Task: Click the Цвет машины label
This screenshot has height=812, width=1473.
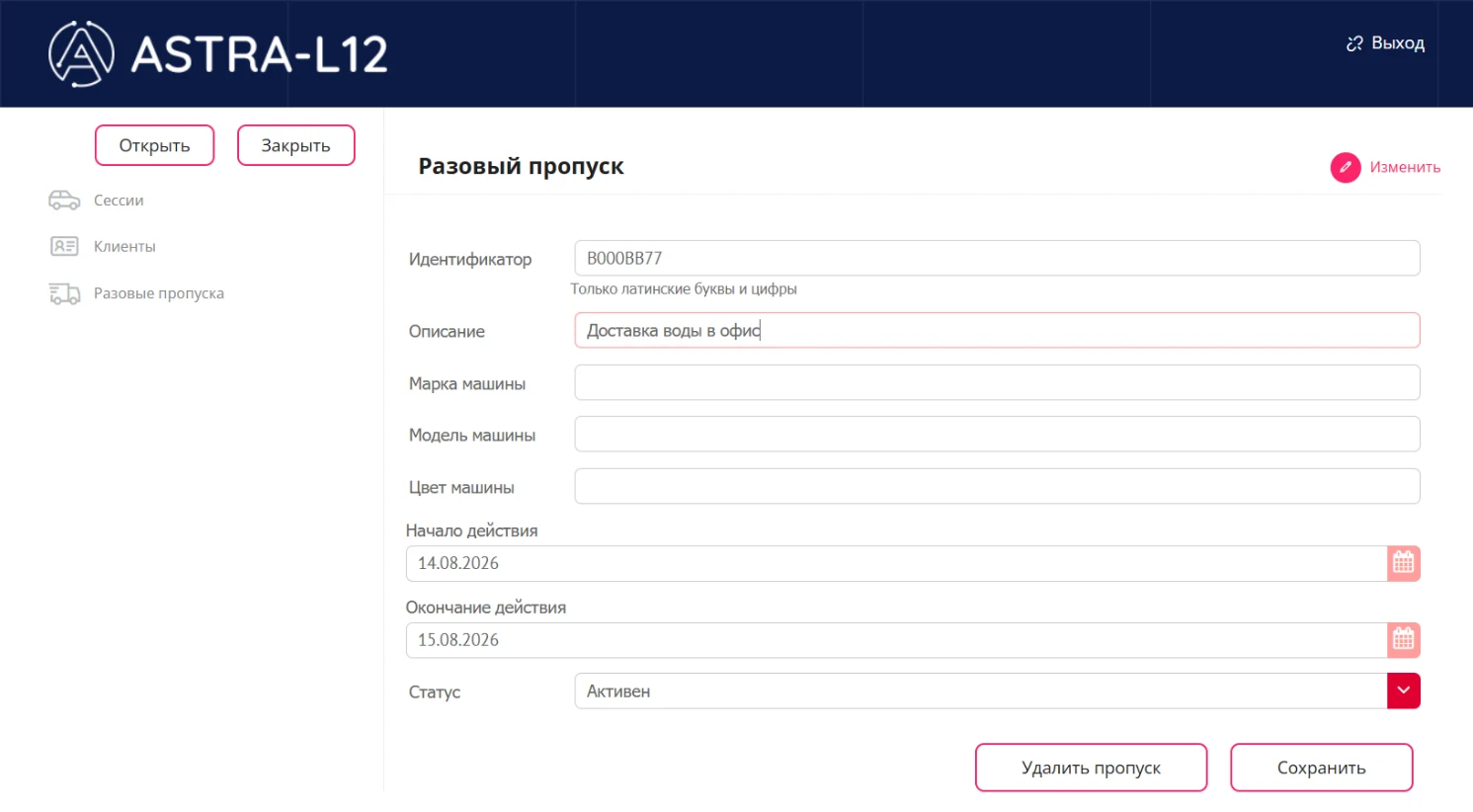Action: click(461, 488)
